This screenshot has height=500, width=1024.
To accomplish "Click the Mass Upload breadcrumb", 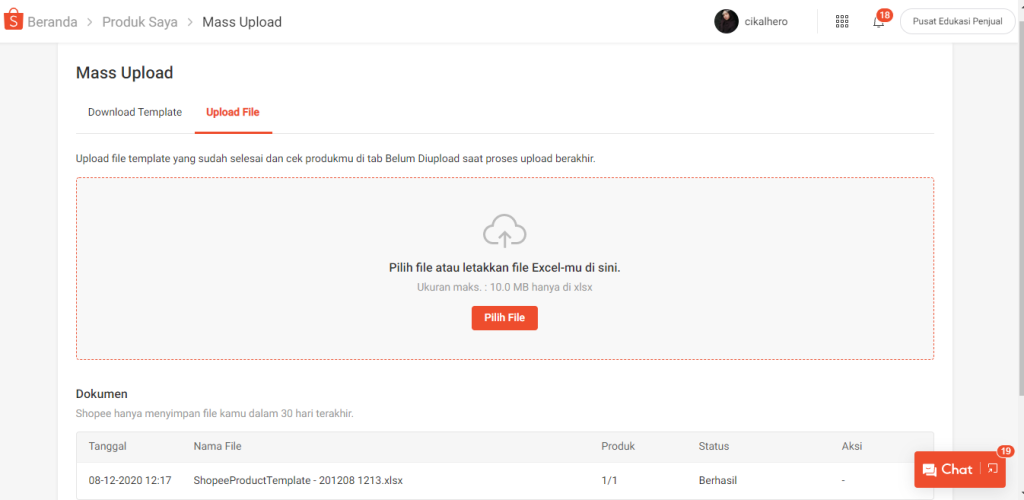I will (x=242, y=22).
